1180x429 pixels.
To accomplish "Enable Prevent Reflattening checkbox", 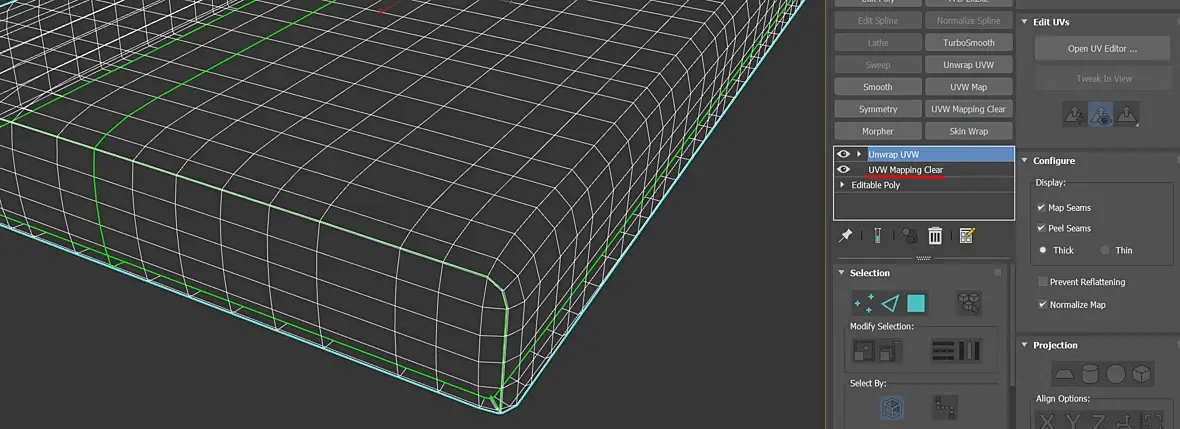I will 1042,281.
